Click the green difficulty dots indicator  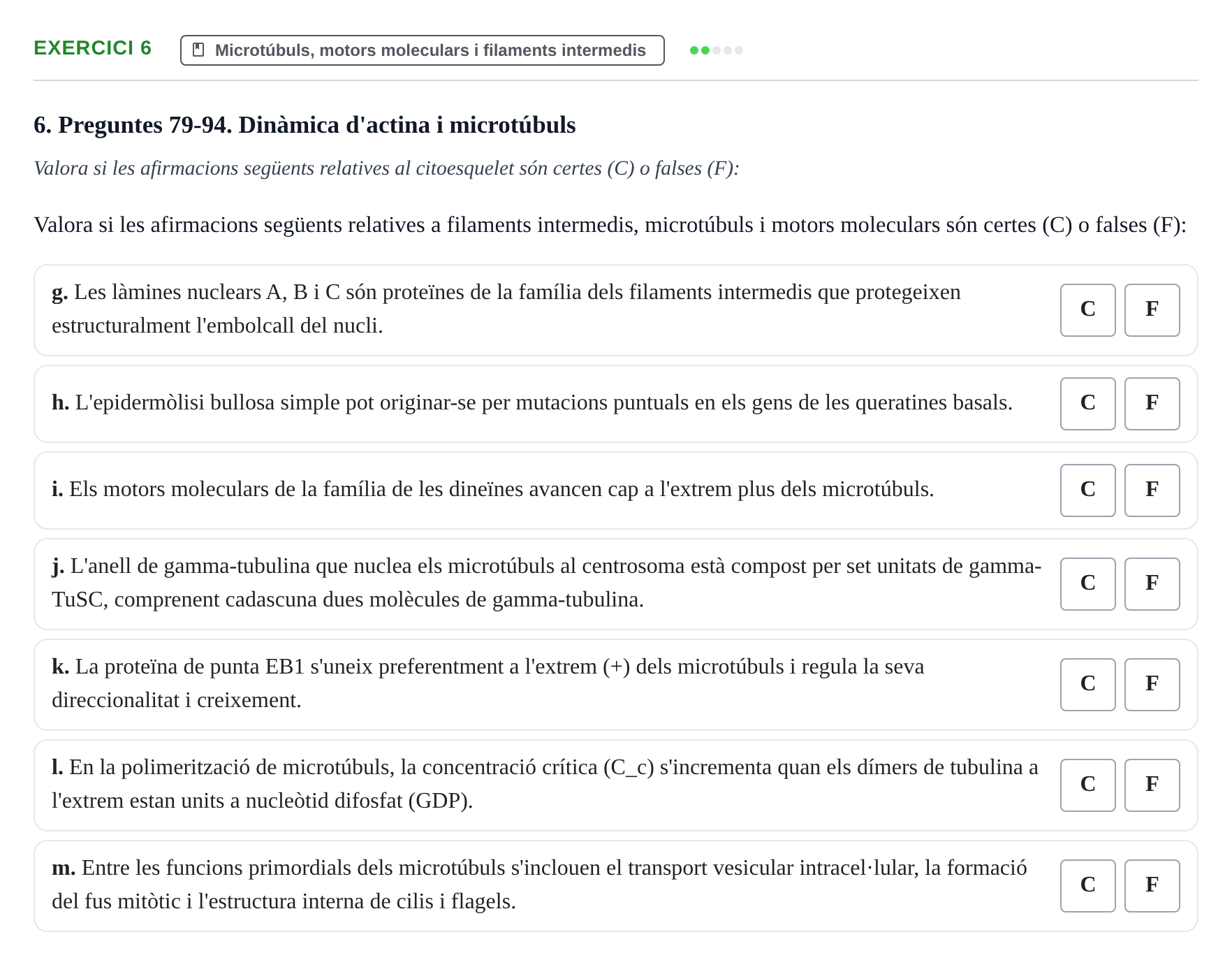(x=716, y=50)
